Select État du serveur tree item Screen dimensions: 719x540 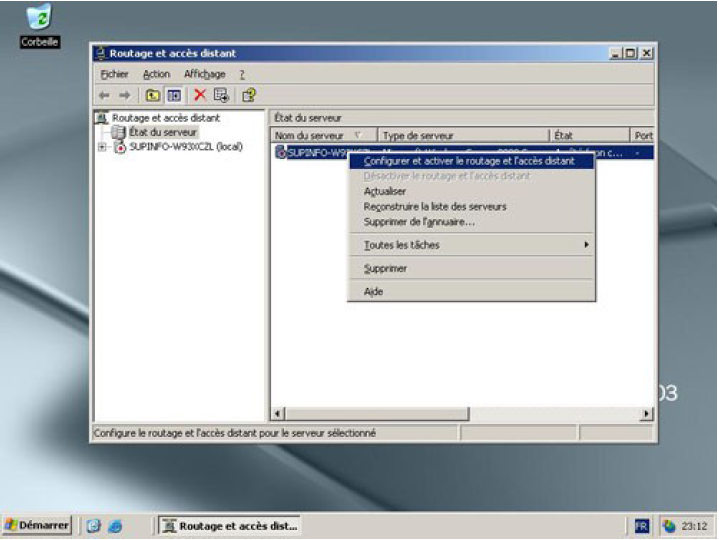(x=163, y=132)
